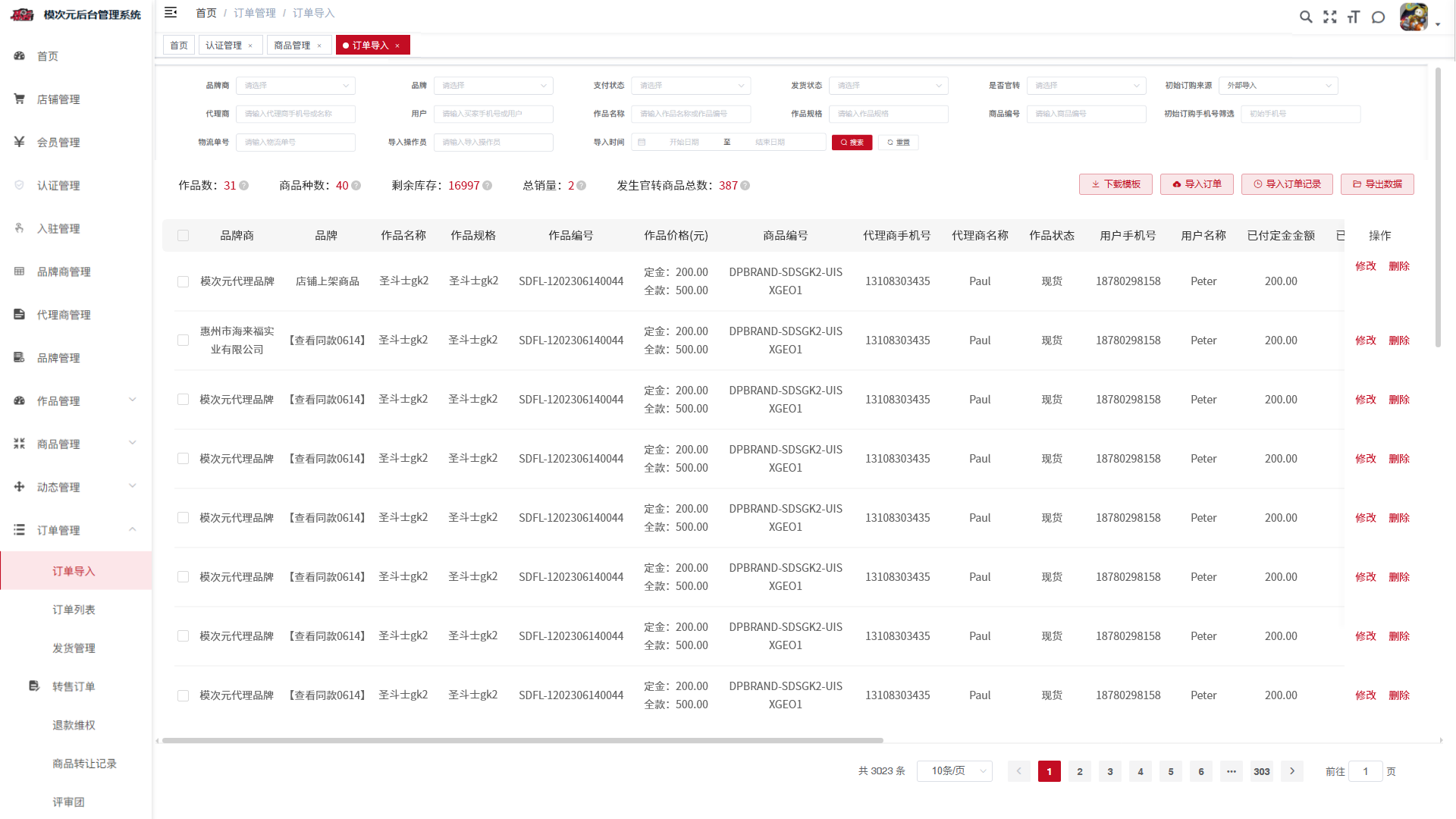Viewport: 1456px width, 819px height.
Task: Open the 品牌 filter dropdown
Action: (x=494, y=86)
